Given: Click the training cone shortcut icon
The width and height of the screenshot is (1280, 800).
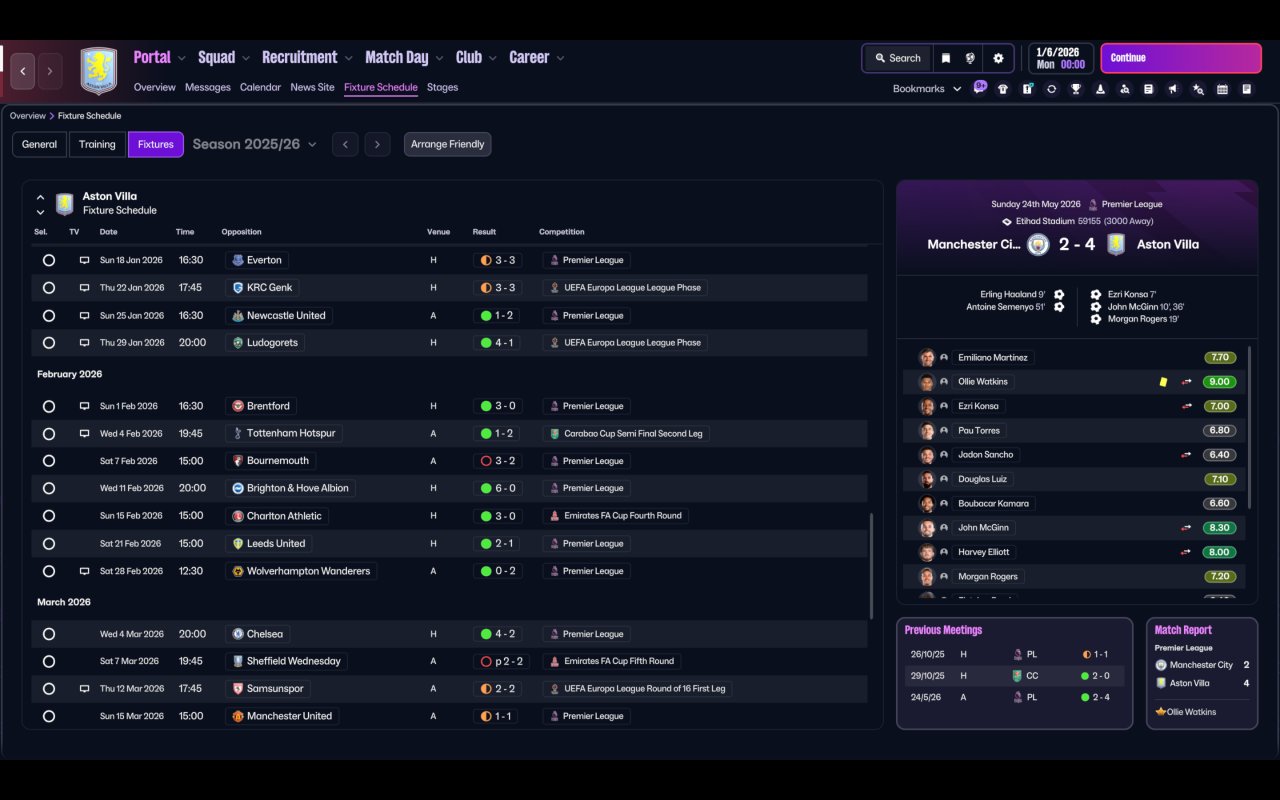Looking at the screenshot, I should click(x=1100, y=89).
